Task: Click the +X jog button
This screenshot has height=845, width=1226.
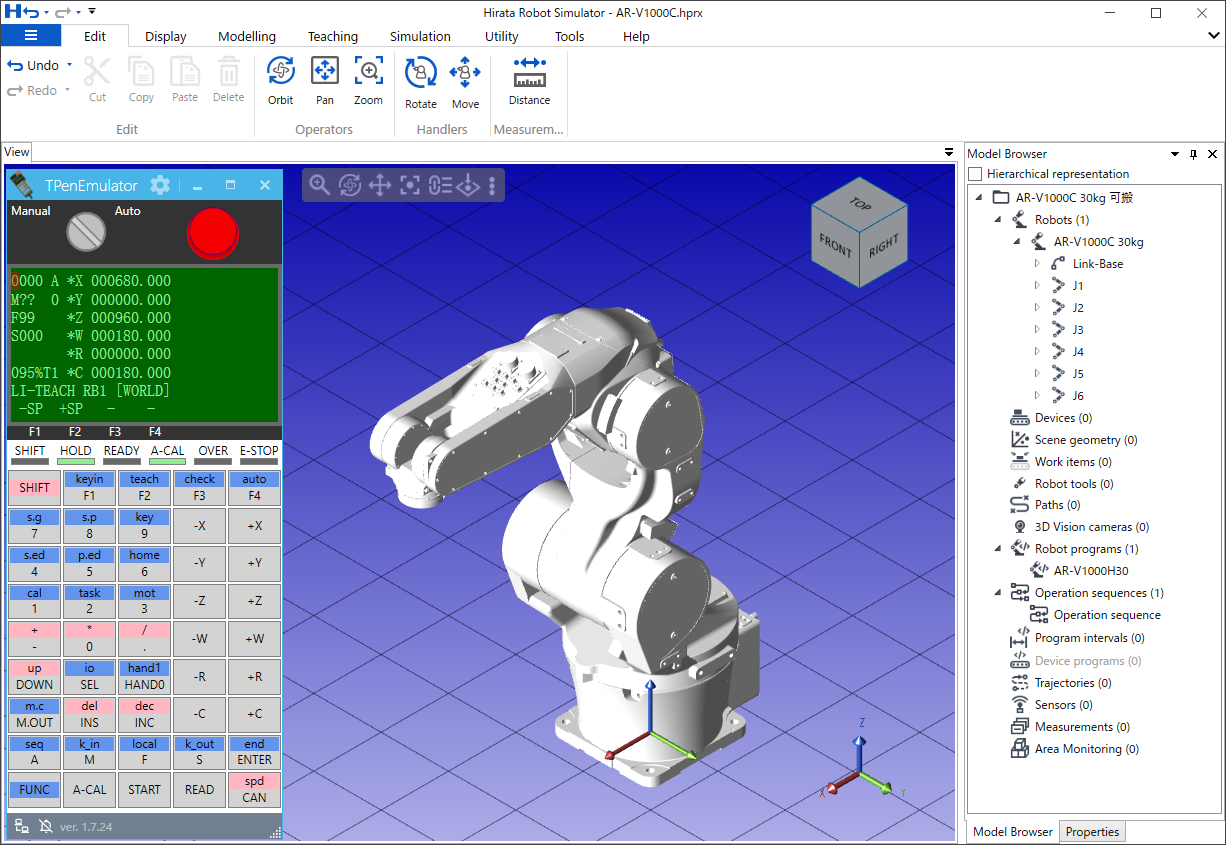Action: pyautogui.click(x=254, y=525)
